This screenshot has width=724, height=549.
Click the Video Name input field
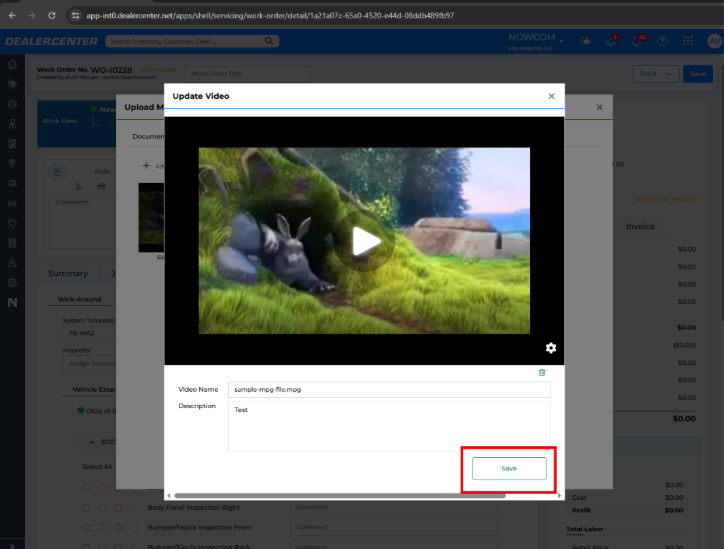click(389, 389)
